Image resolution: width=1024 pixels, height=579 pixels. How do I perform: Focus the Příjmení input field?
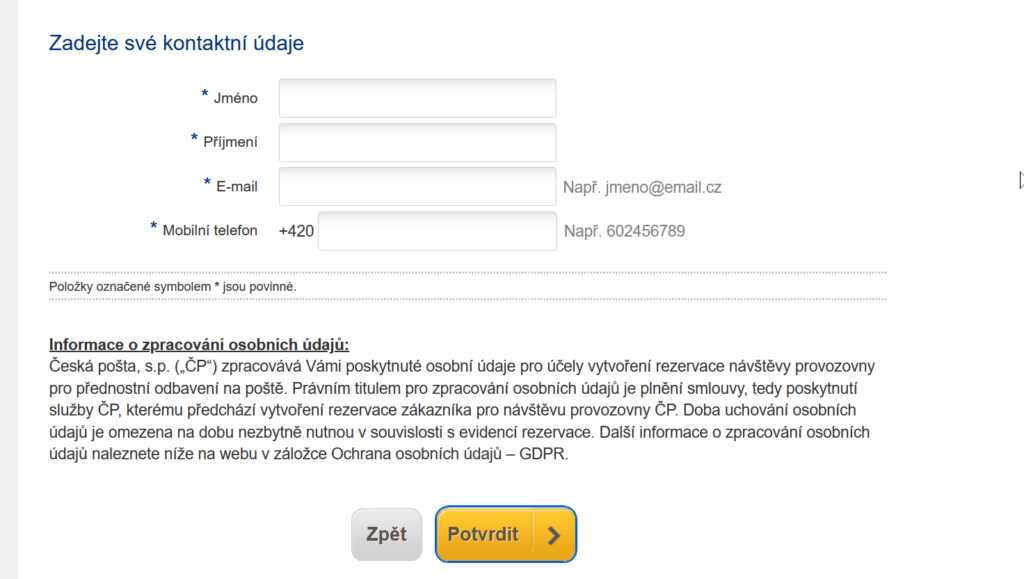[x=417, y=142]
